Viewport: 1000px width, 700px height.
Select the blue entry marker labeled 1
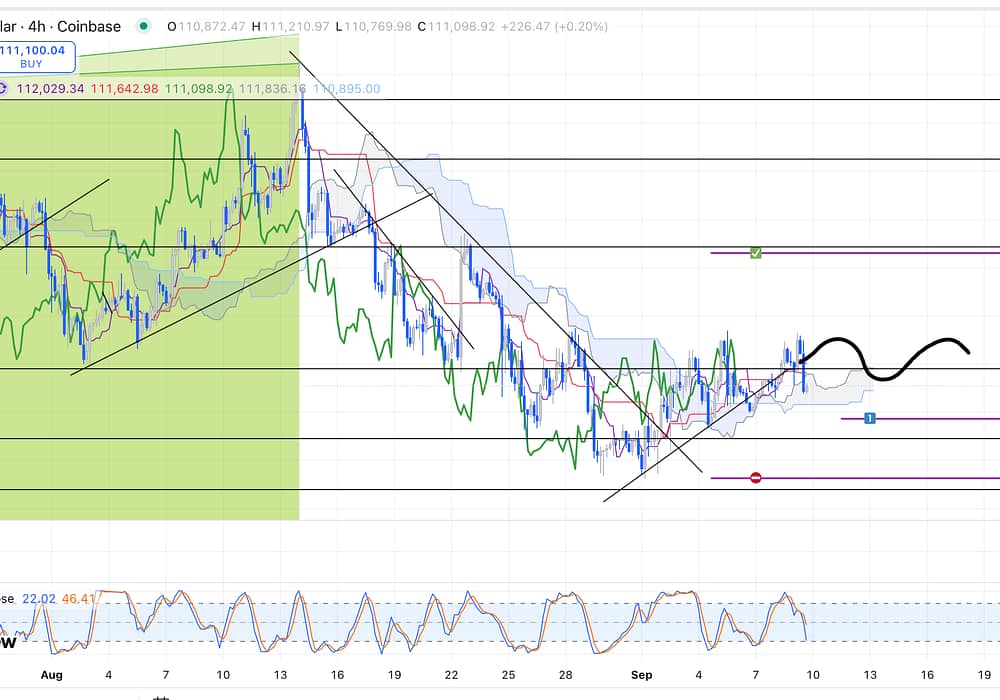[870, 418]
